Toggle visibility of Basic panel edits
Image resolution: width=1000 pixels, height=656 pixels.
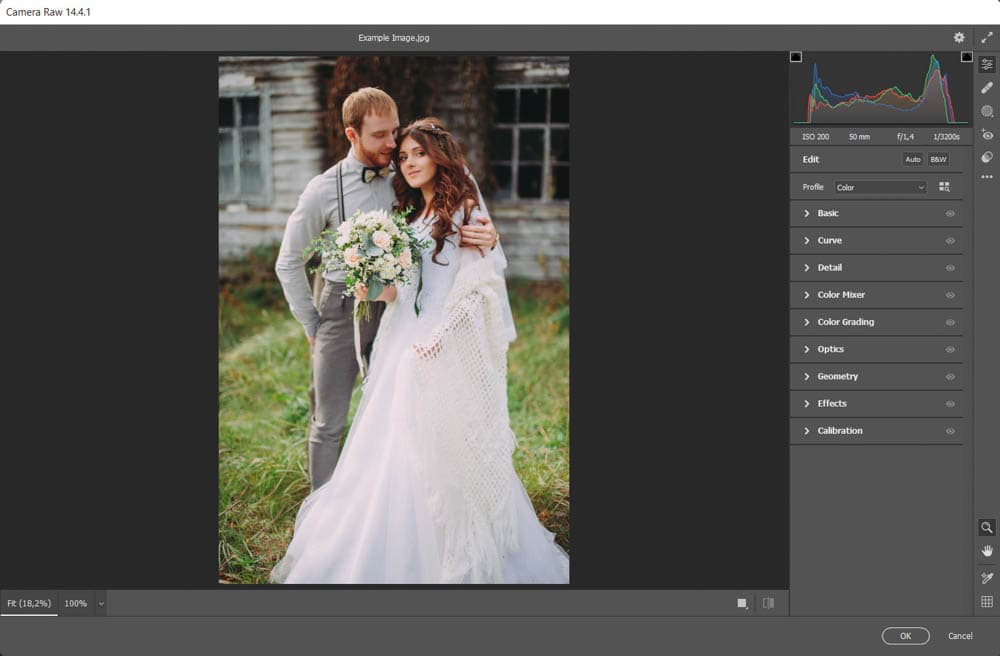pos(950,214)
